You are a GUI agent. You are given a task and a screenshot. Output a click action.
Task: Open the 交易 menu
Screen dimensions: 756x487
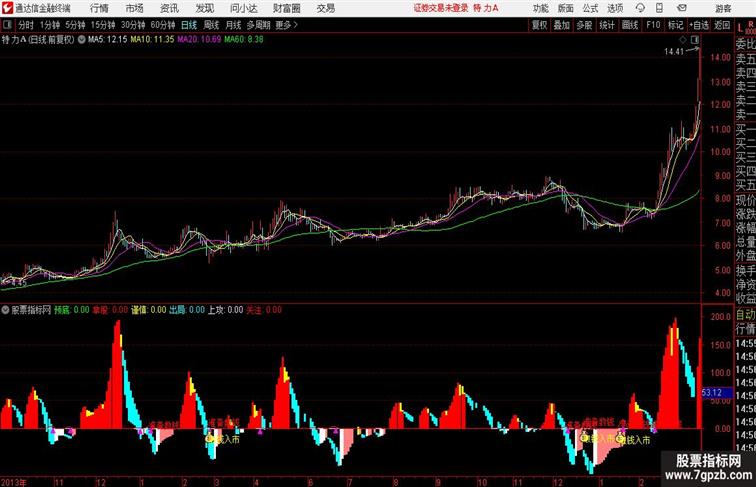pos(325,8)
